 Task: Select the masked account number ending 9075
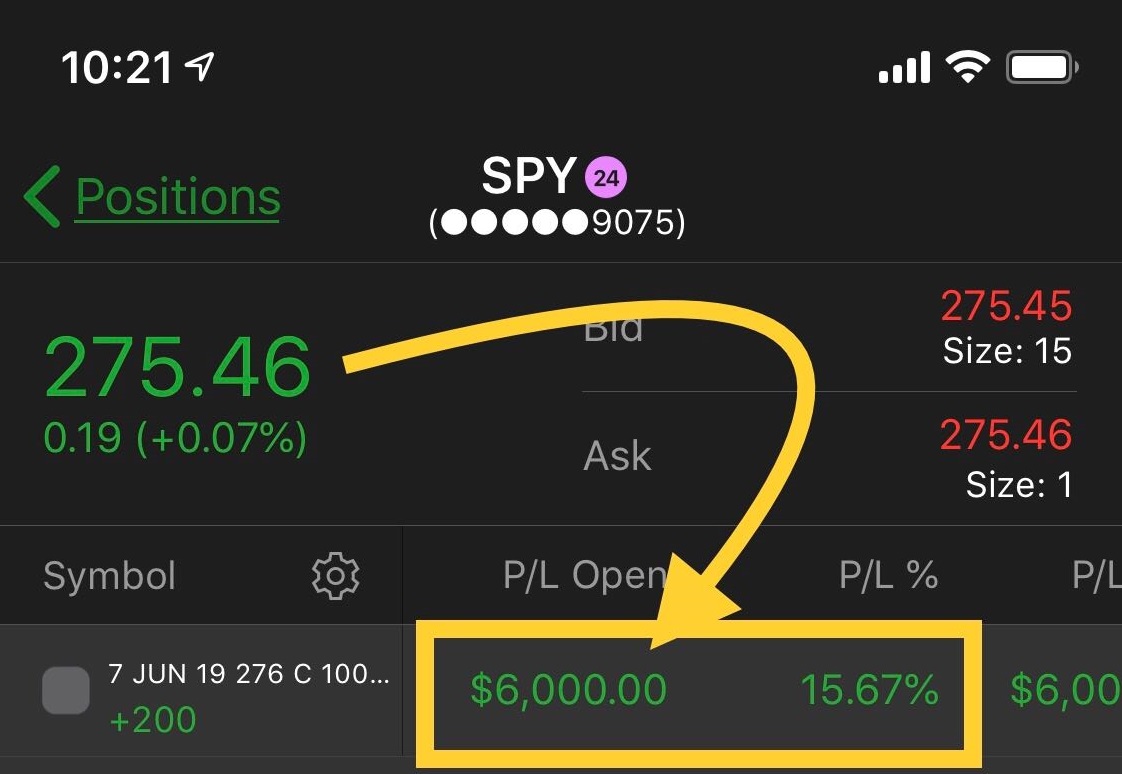tap(557, 222)
